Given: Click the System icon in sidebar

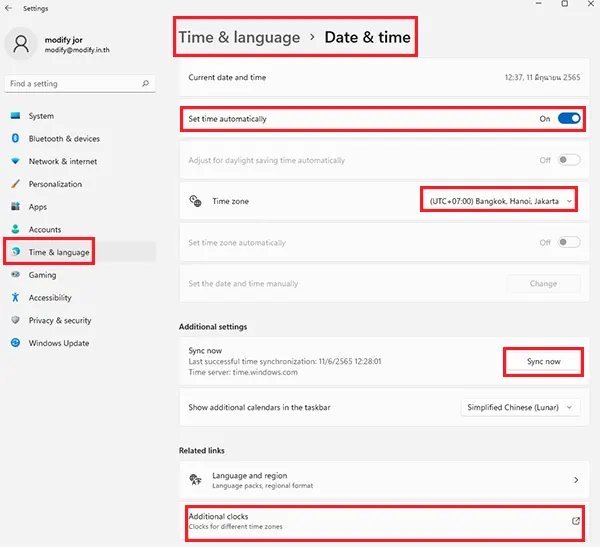Looking at the screenshot, I should [15, 116].
